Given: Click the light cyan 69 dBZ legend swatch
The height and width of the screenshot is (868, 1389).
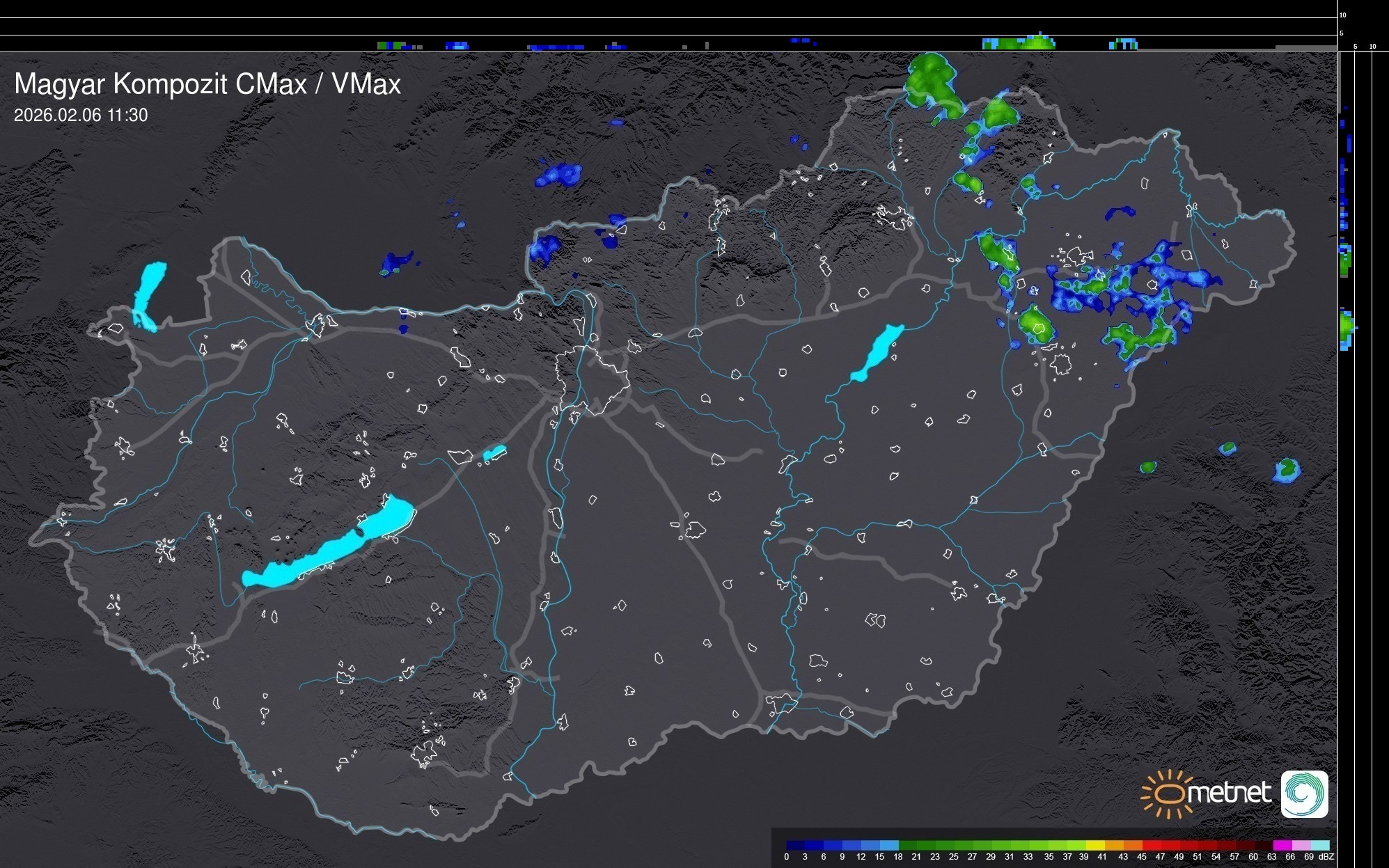Looking at the screenshot, I should point(1319,845).
